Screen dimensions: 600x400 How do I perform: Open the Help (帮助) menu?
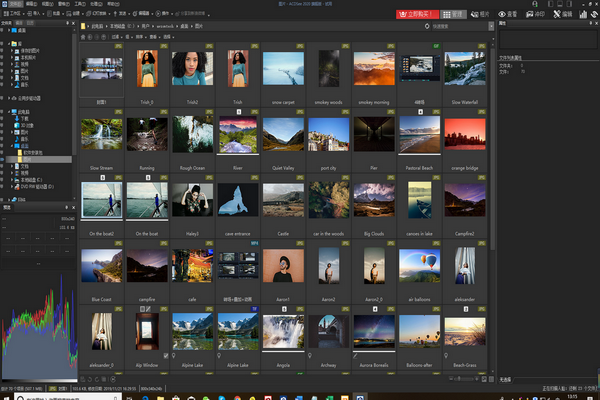pyautogui.click(x=114, y=4)
